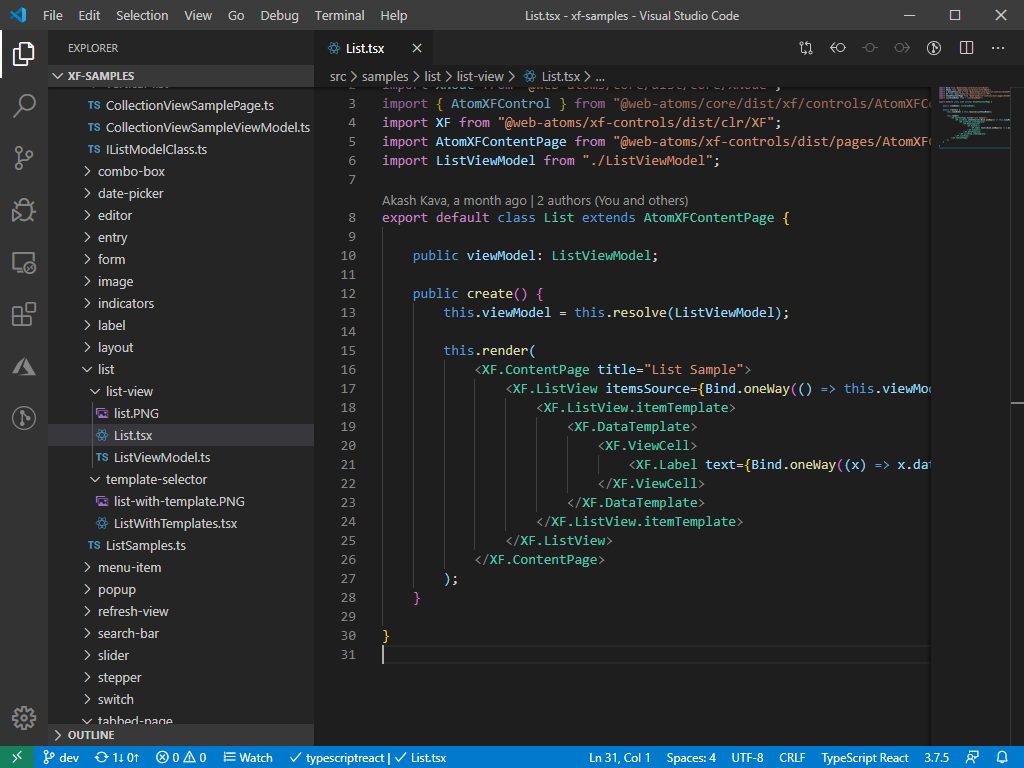Open the Search view in activity bar

tap(24, 105)
